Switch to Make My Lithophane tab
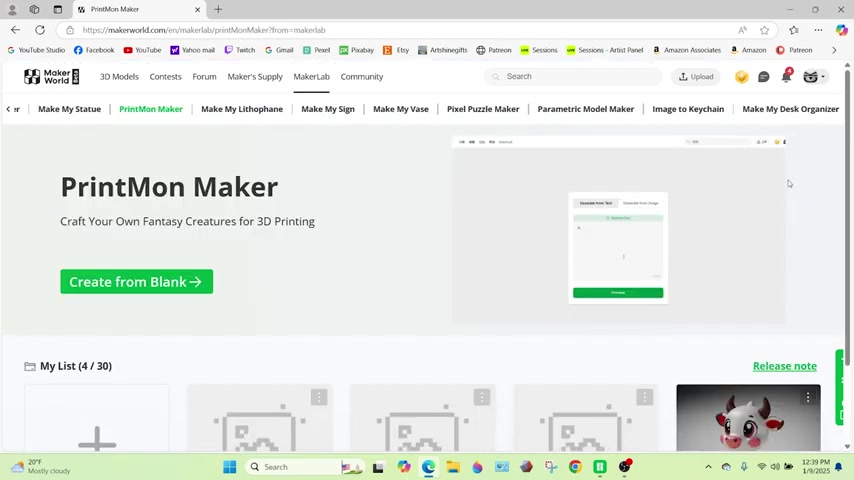Image resolution: width=854 pixels, height=480 pixels. click(x=242, y=109)
